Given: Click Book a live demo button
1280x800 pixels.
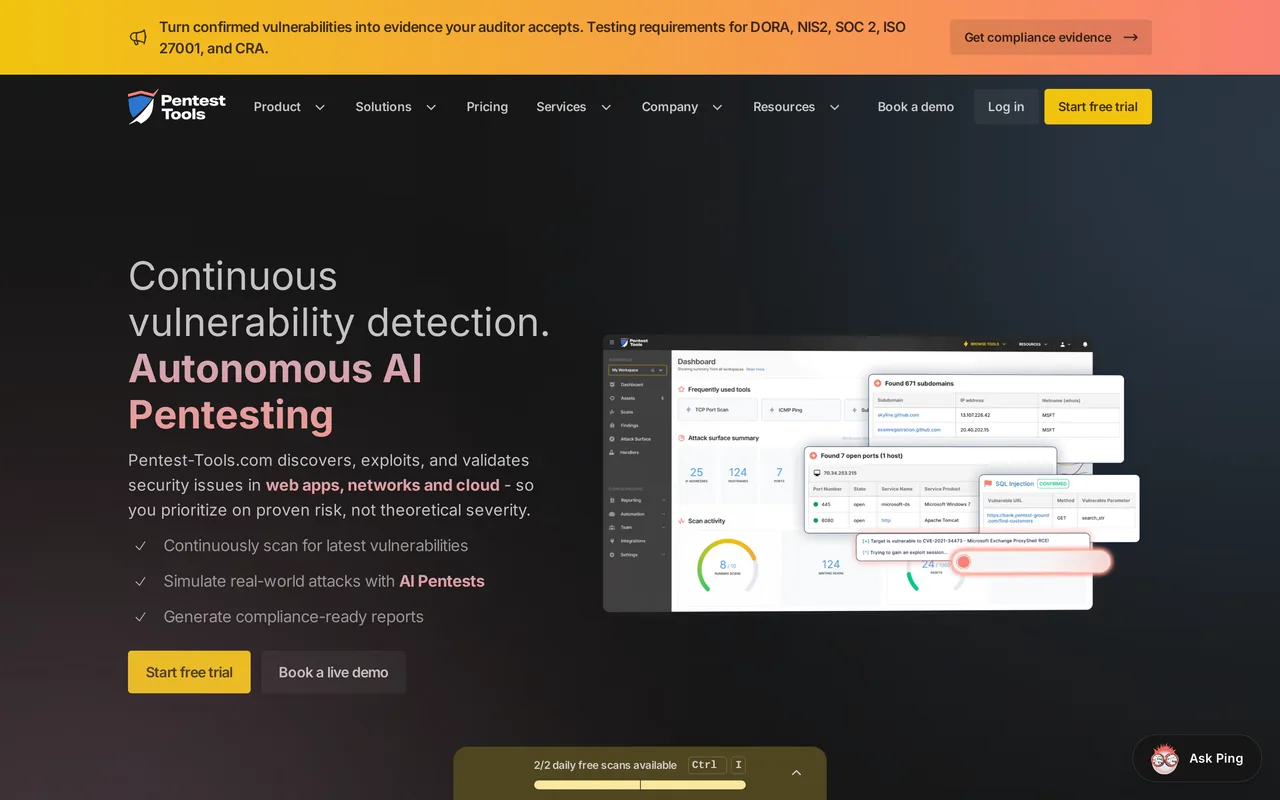Looking at the screenshot, I should 333,672.
